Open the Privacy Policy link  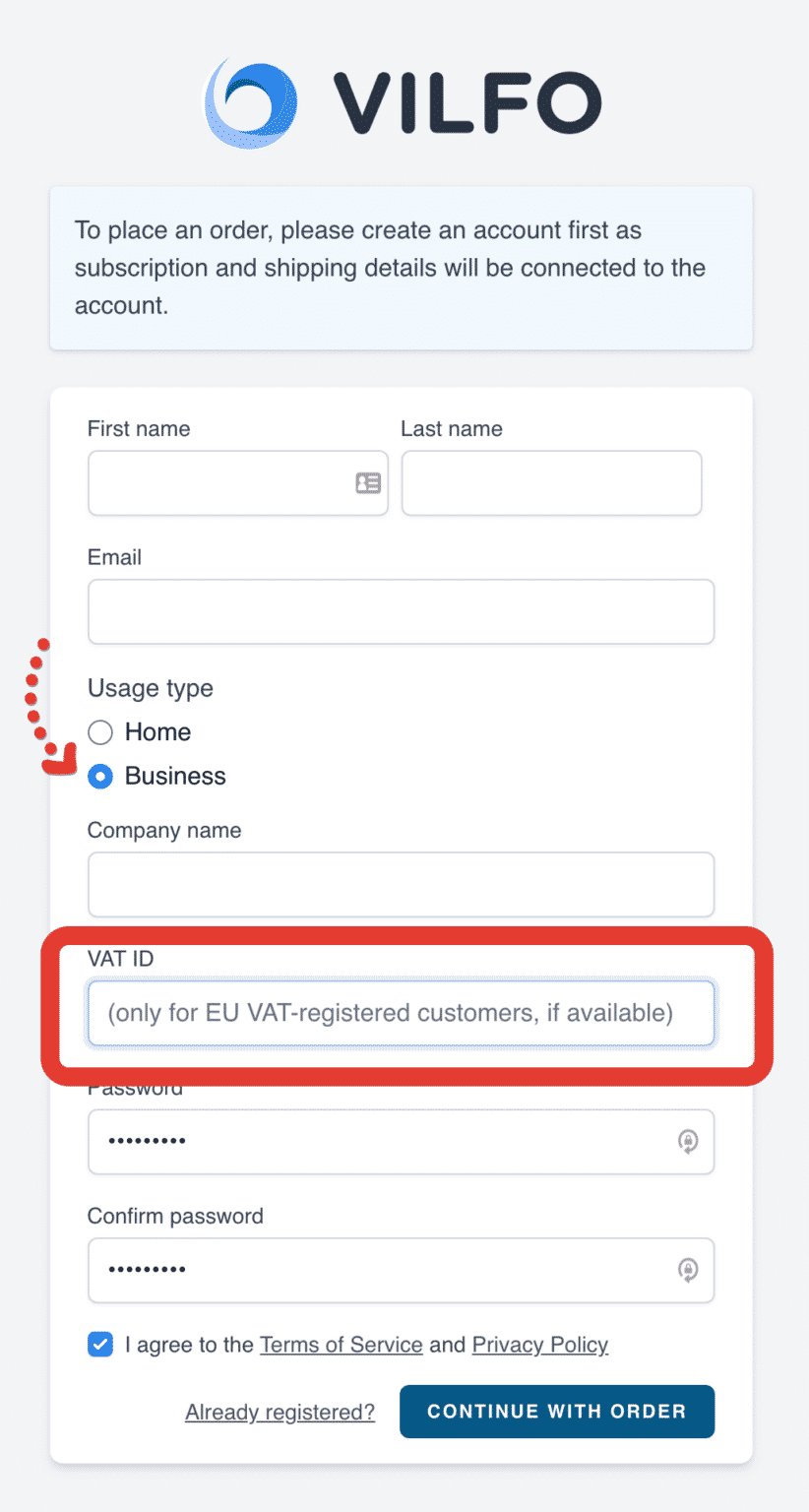tap(540, 1345)
